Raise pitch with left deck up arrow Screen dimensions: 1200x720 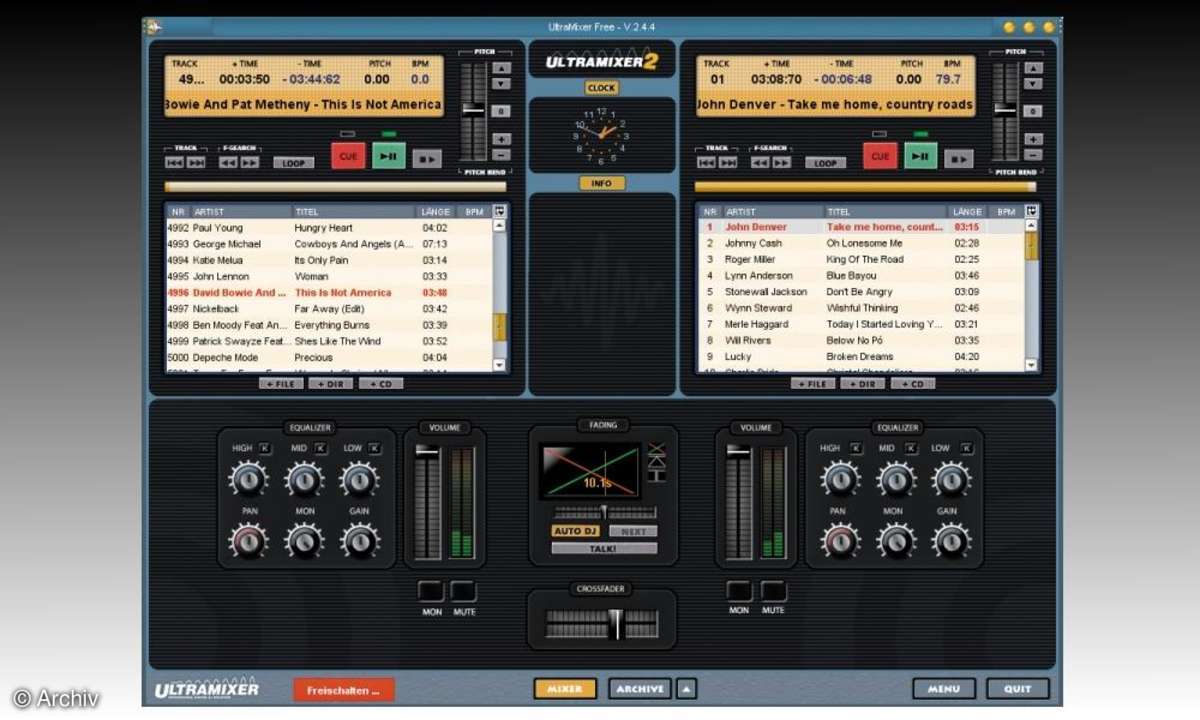501,69
